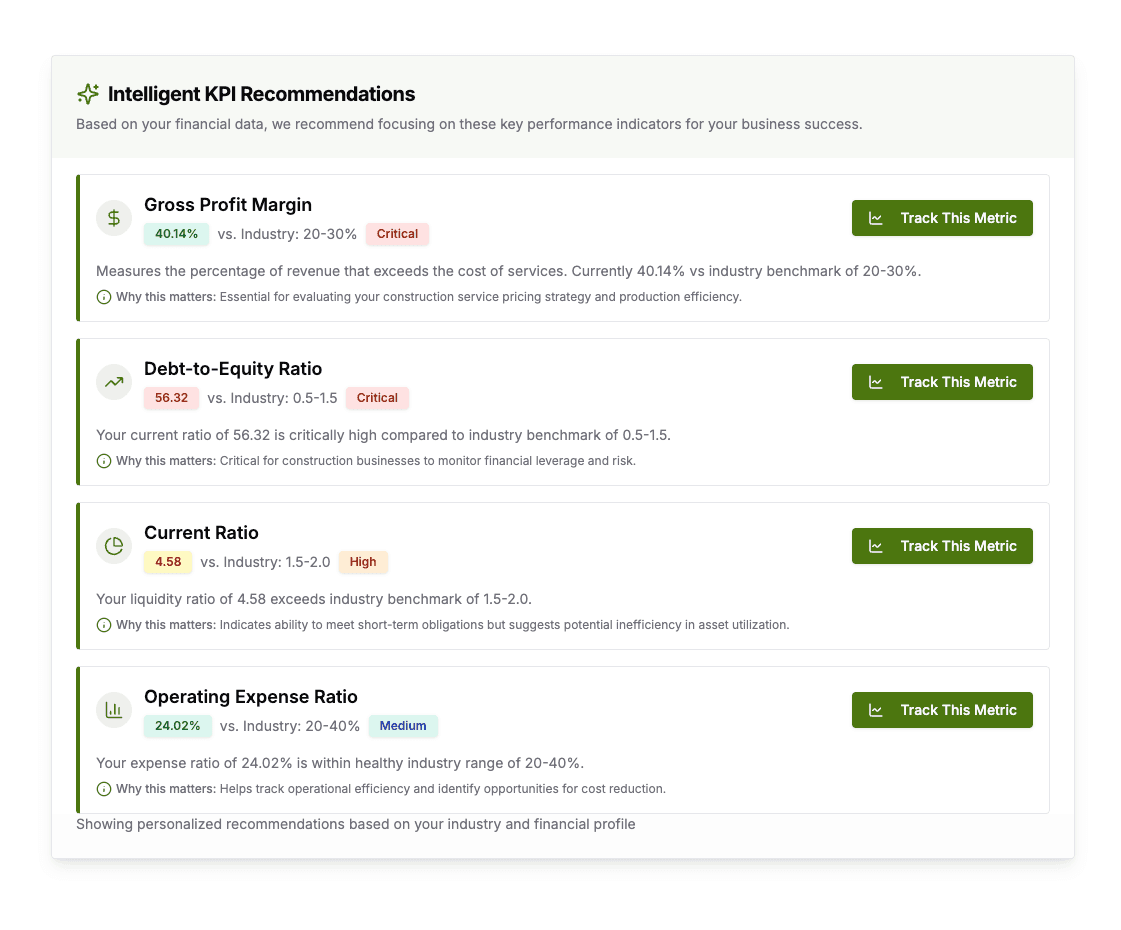The image size is (1121, 930).
Task: Click the chart icon on Debt-to-Equity's track button
Action: (x=877, y=381)
